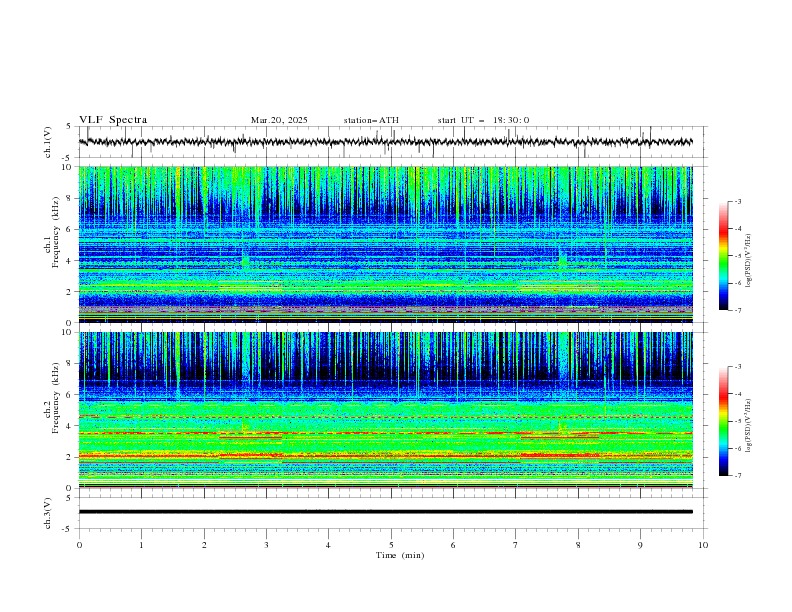The height and width of the screenshot is (612, 792).
Task: Click the ch.1 color bar 'log(PSD)(V²/Hz)' label
Action: tap(748, 261)
